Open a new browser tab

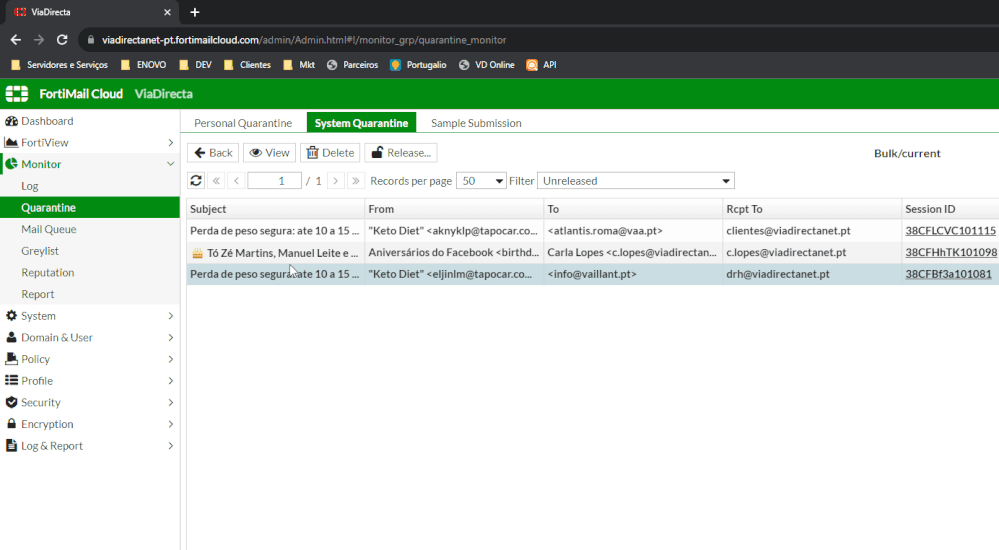(195, 12)
